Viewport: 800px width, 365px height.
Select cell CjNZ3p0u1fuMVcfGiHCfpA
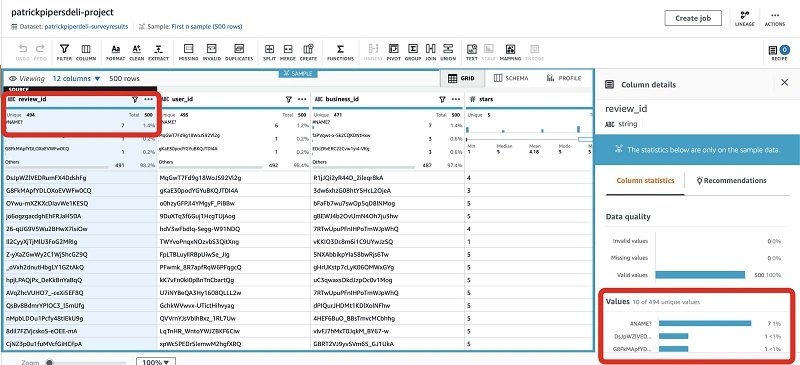[81, 344]
